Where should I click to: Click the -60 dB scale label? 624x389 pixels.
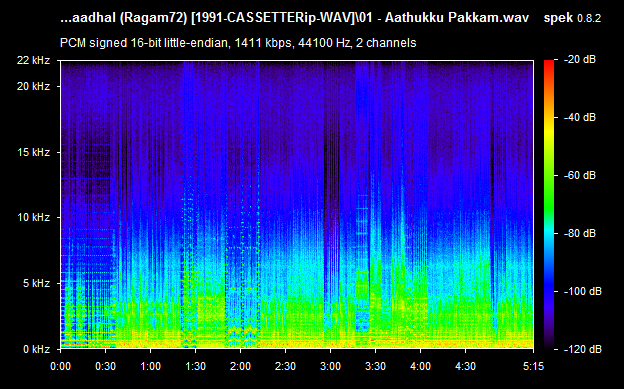click(580, 175)
